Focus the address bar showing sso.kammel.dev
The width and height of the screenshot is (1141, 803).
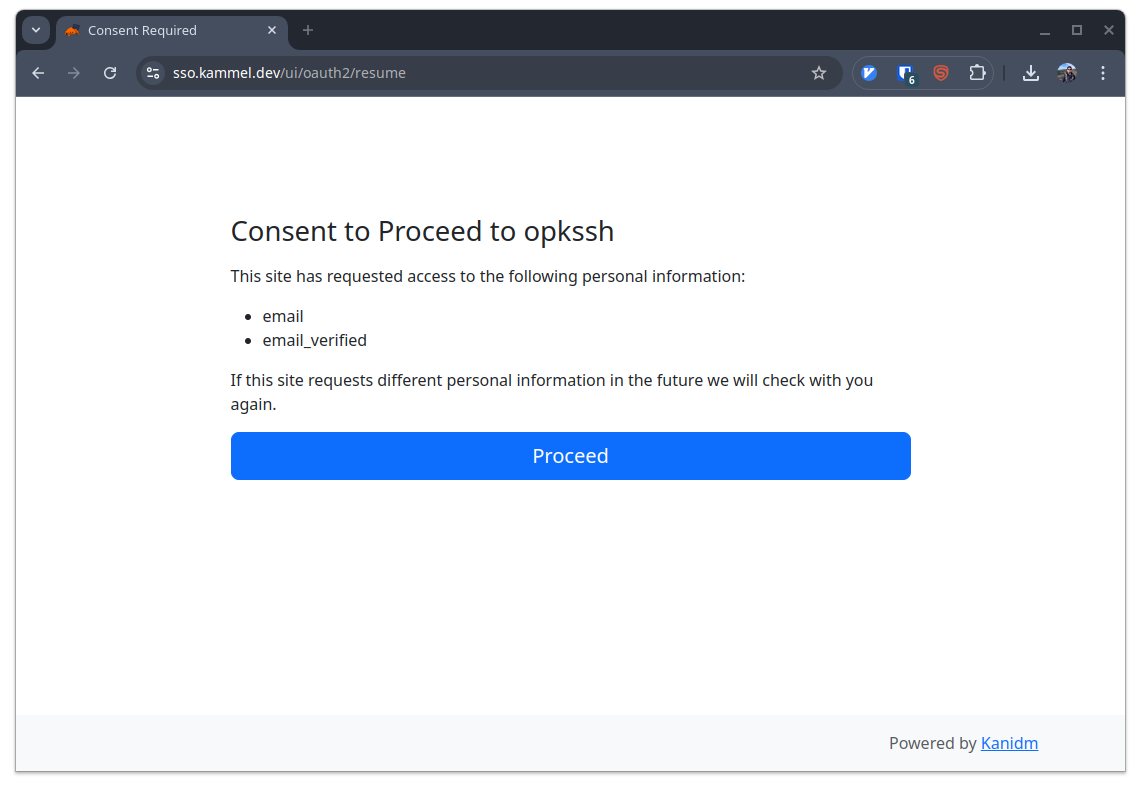click(x=488, y=73)
